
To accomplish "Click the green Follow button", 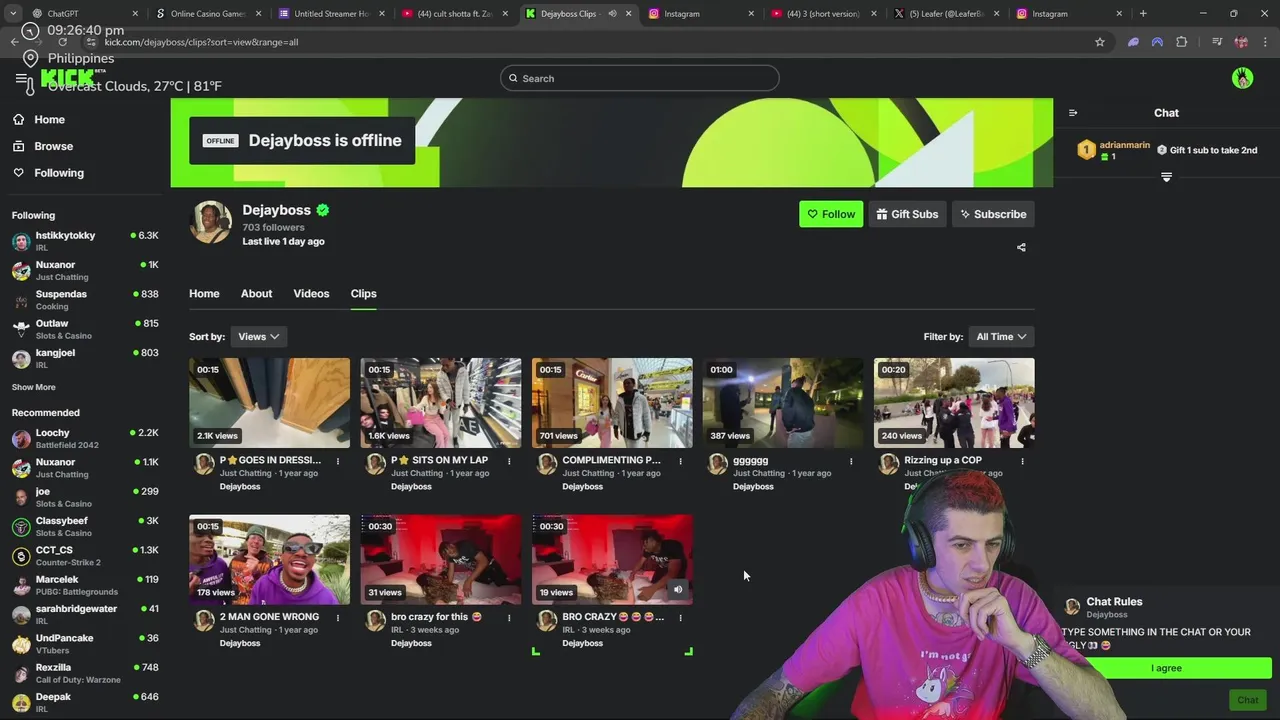I will 831,214.
